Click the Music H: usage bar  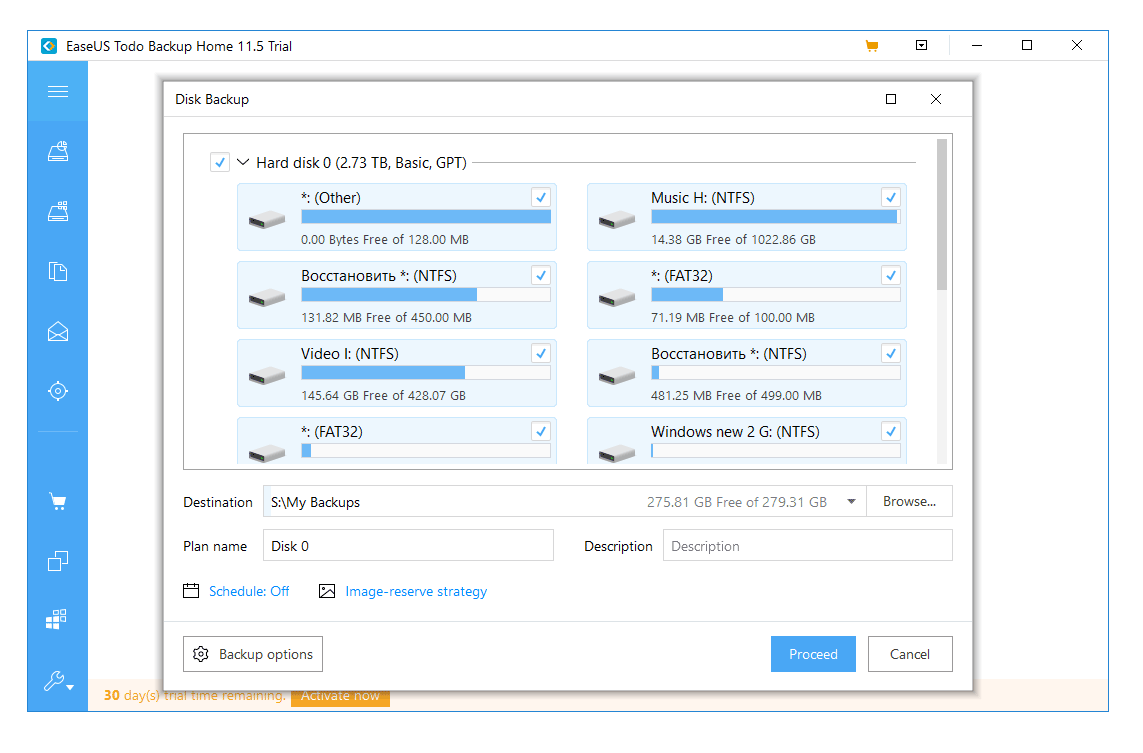[776, 216]
